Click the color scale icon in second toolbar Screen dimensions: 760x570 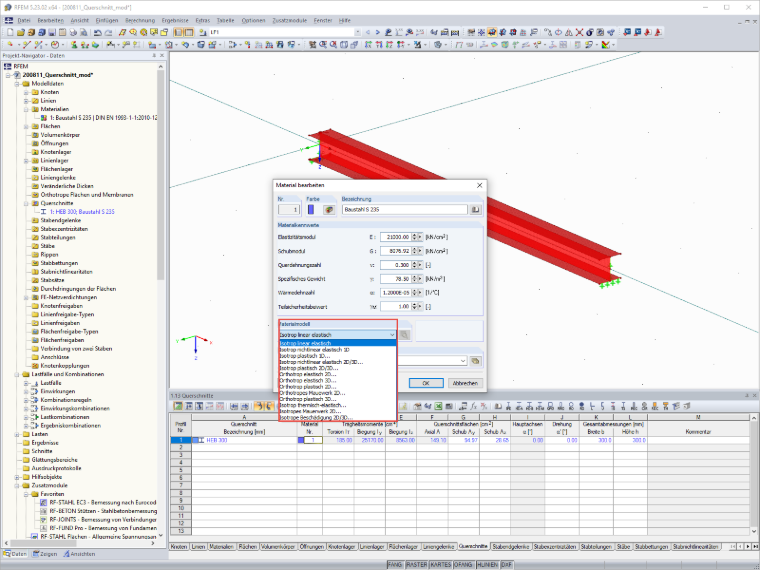605,45
